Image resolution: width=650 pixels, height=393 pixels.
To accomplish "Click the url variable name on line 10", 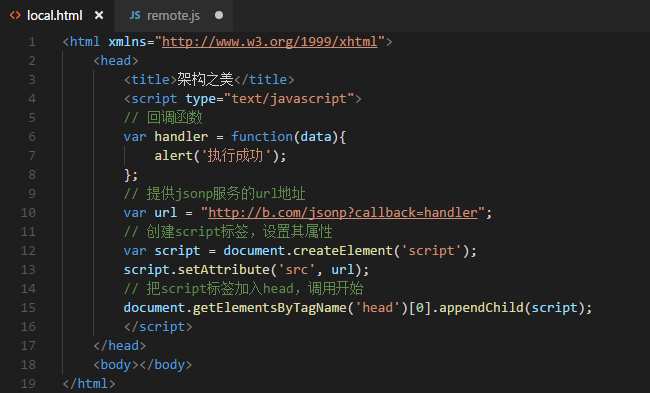I will [x=166, y=213].
